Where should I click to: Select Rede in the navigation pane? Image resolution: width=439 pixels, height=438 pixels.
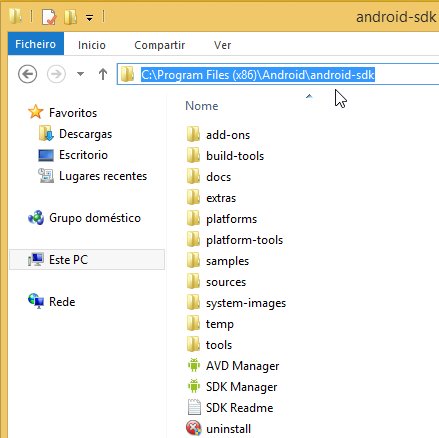62,302
